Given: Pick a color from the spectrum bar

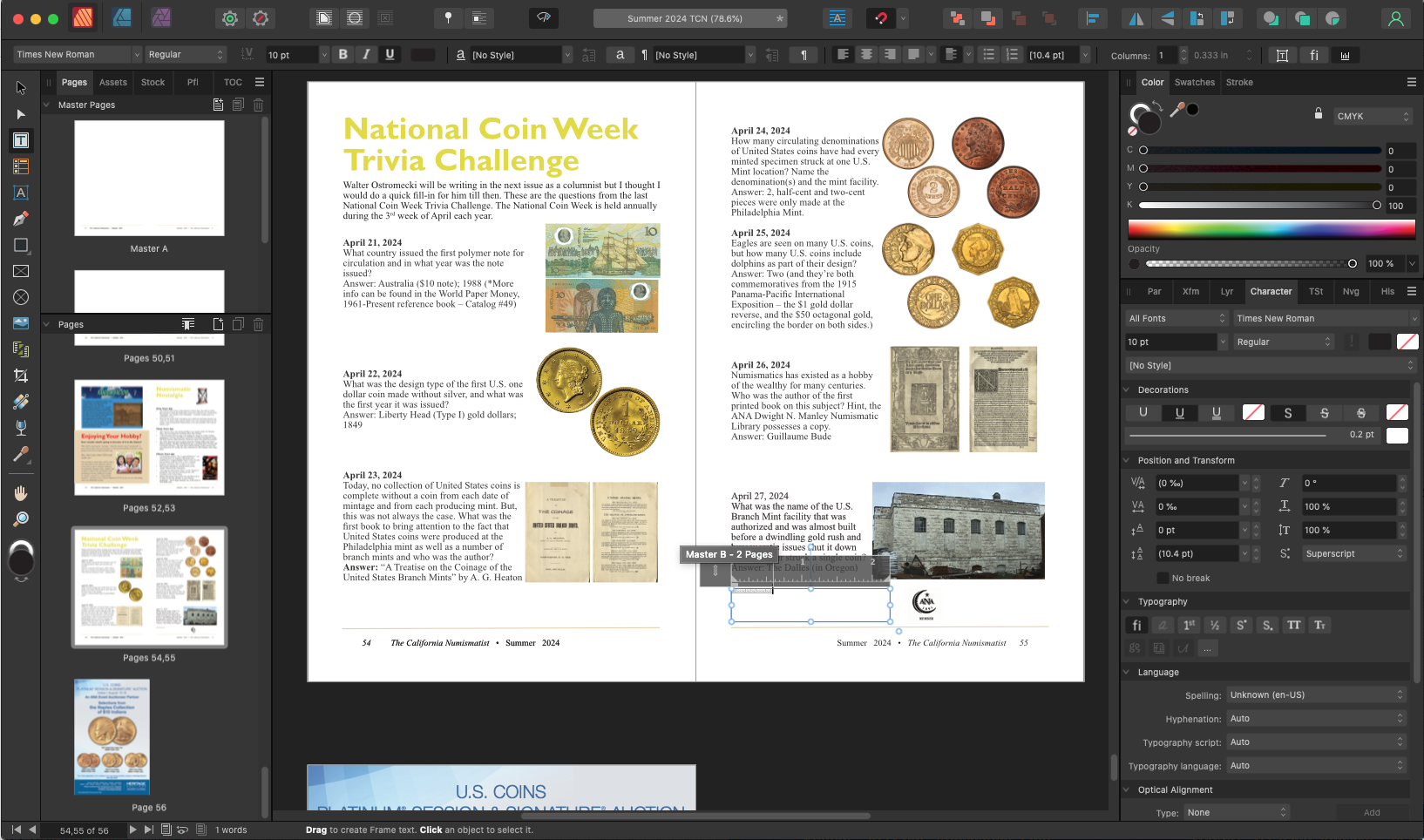Looking at the screenshot, I should coord(1271,228).
